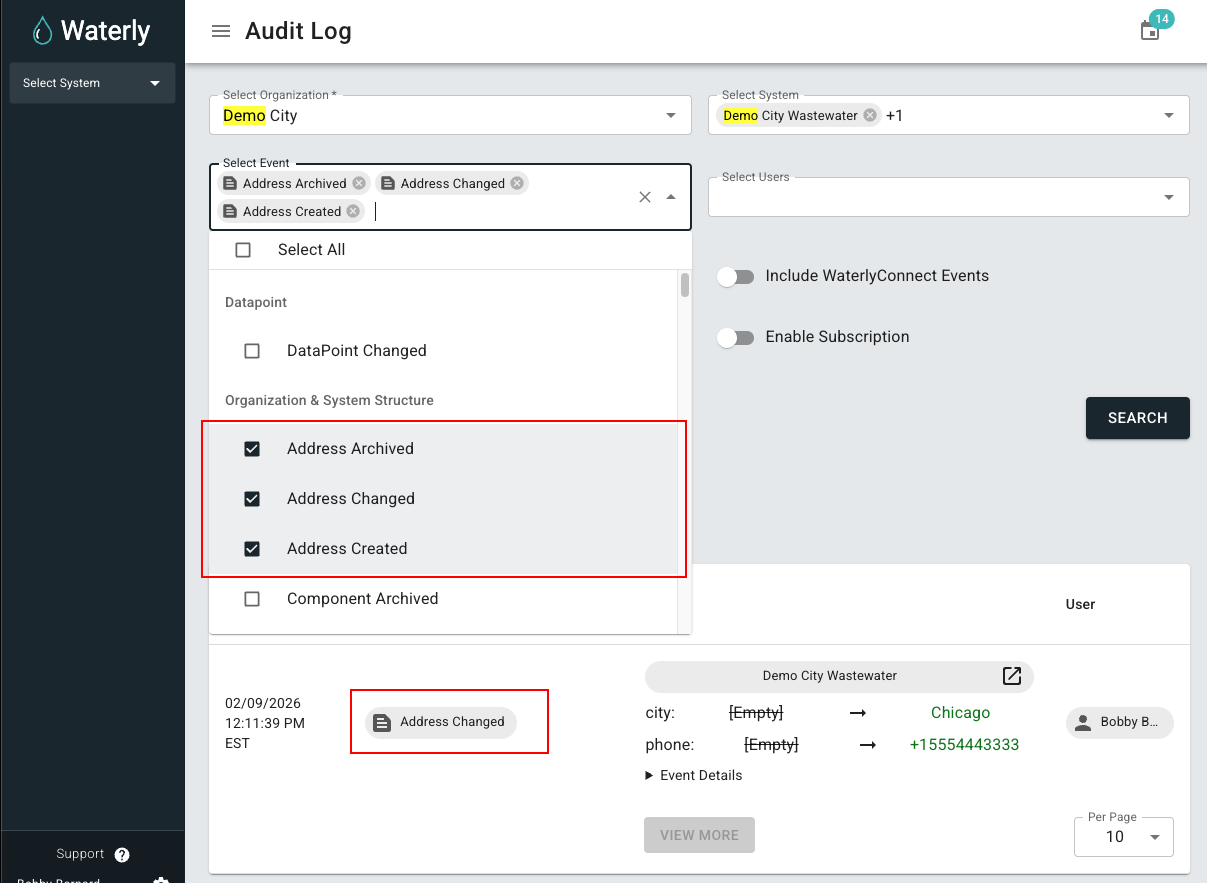Enable Include WaterlyConnect Events toggle
Image resolution: width=1207 pixels, height=883 pixels.
736,276
